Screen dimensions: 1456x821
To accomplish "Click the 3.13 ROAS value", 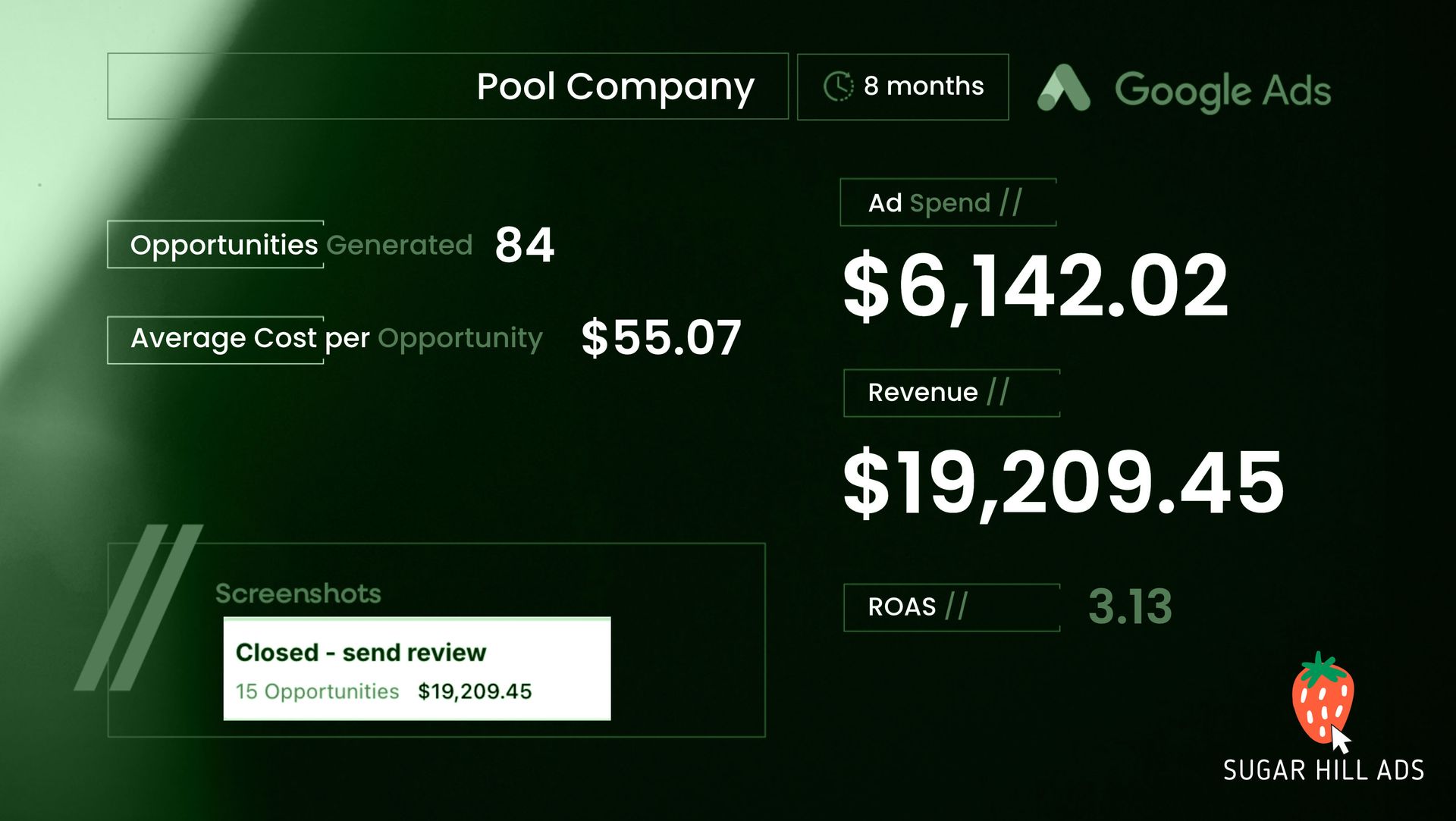I will click(x=1130, y=606).
